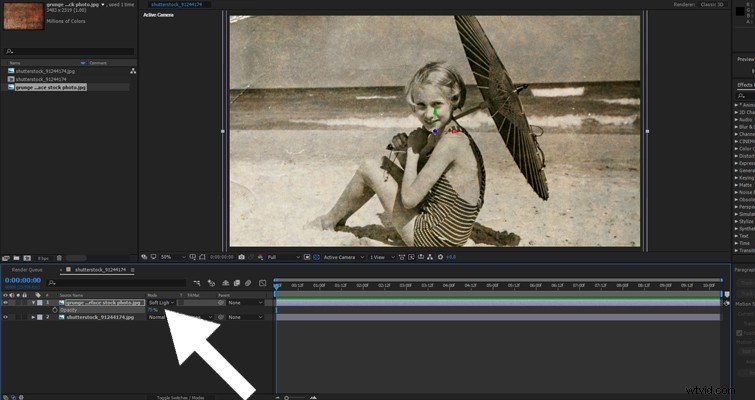The width and height of the screenshot is (755, 400).
Task: Open the Effects panel tab
Action: (x=746, y=85)
